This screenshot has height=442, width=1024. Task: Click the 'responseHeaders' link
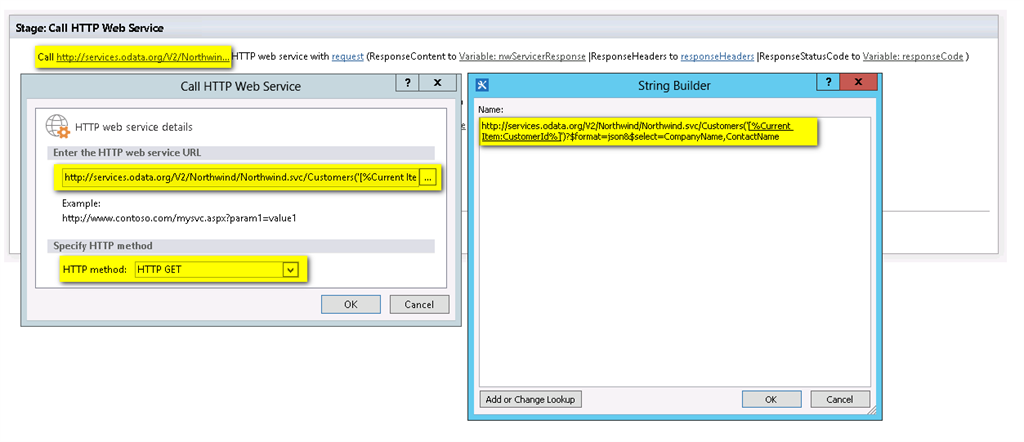717,57
